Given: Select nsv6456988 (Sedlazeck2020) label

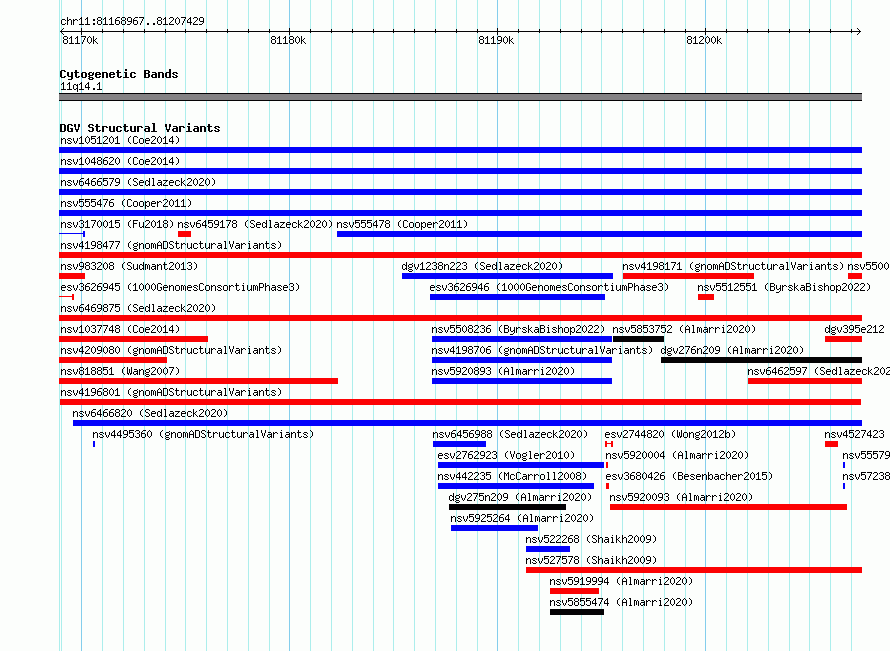Looking at the screenshot, I should [510, 434].
